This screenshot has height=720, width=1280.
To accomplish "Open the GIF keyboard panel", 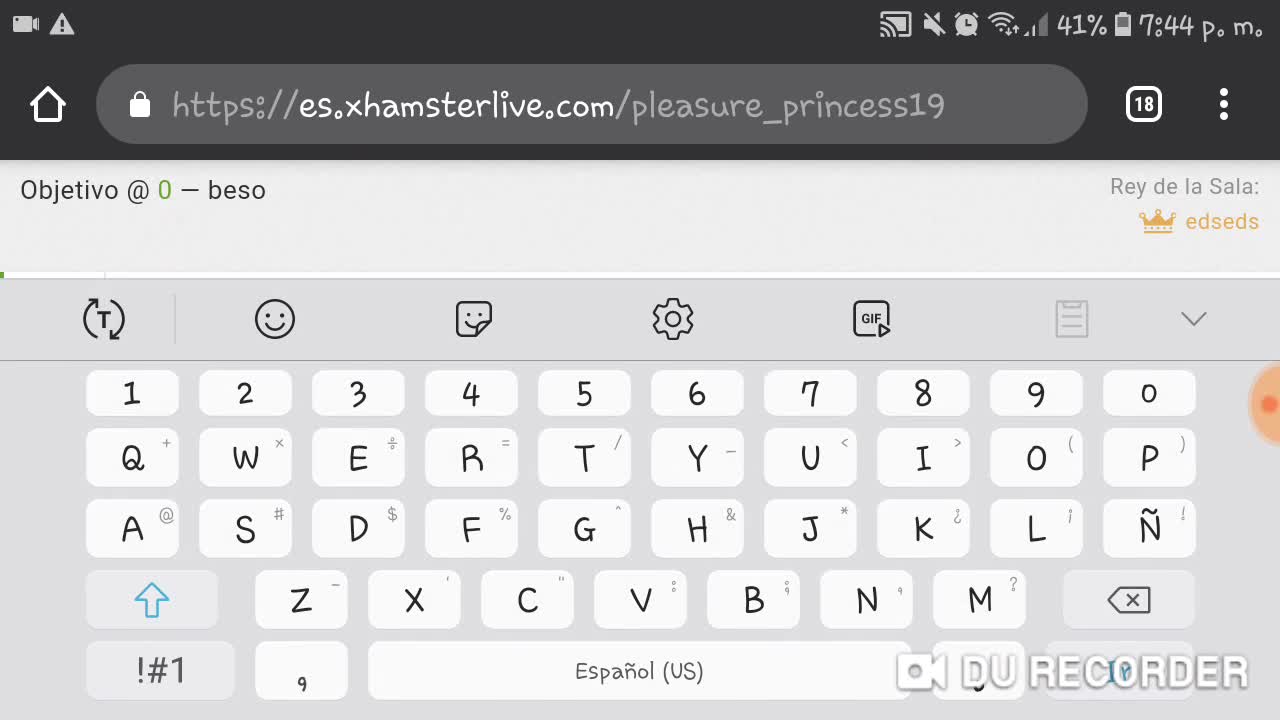I will [x=871, y=319].
